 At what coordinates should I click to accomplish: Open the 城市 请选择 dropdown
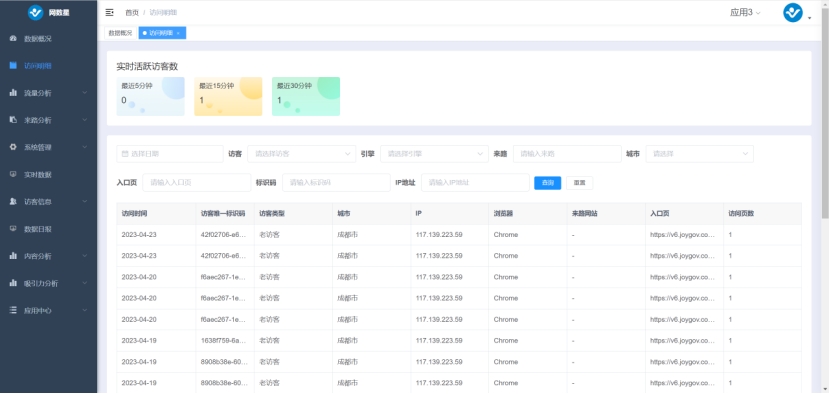699,154
